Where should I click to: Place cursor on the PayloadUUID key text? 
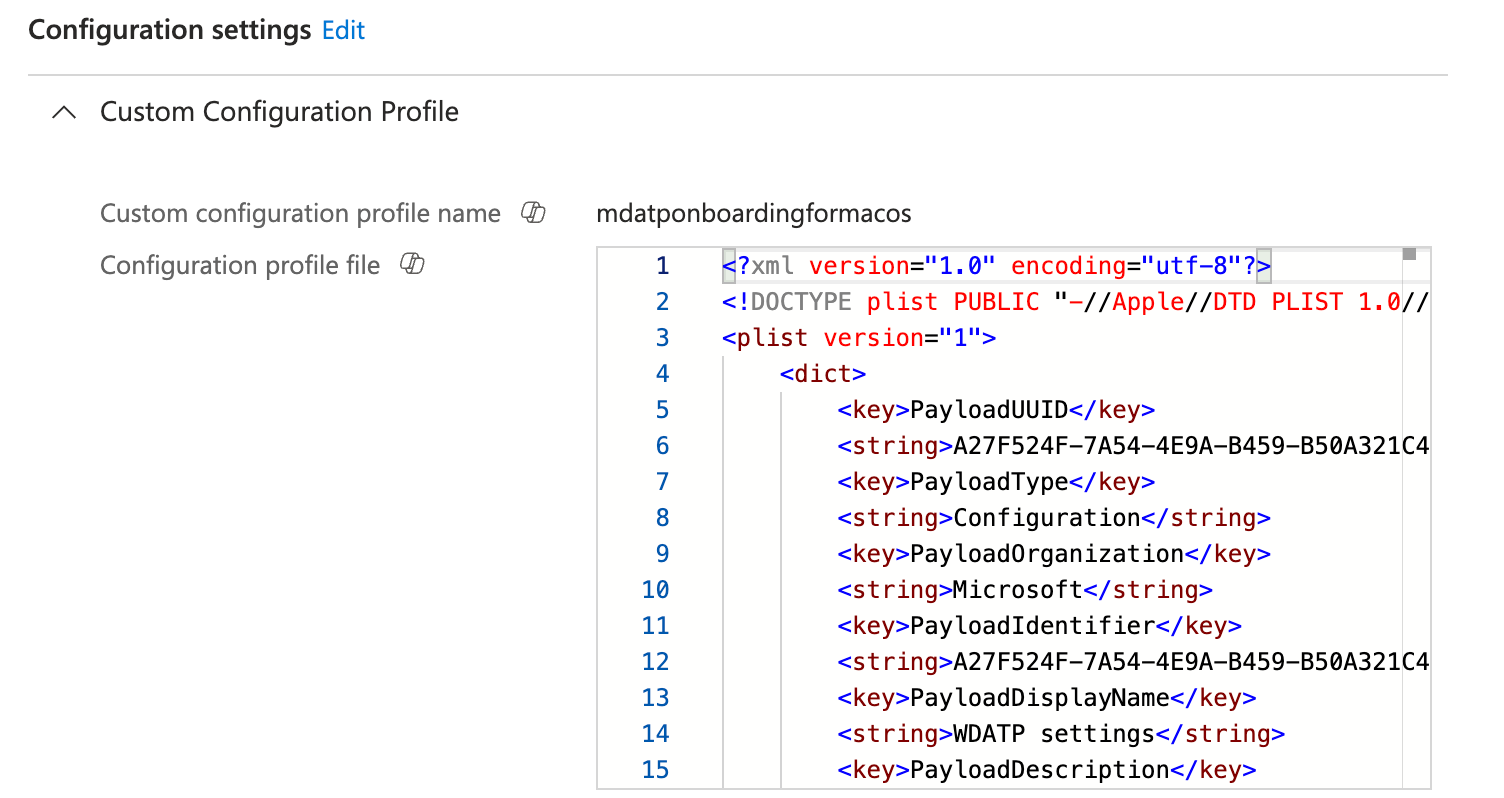click(x=989, y=410)
